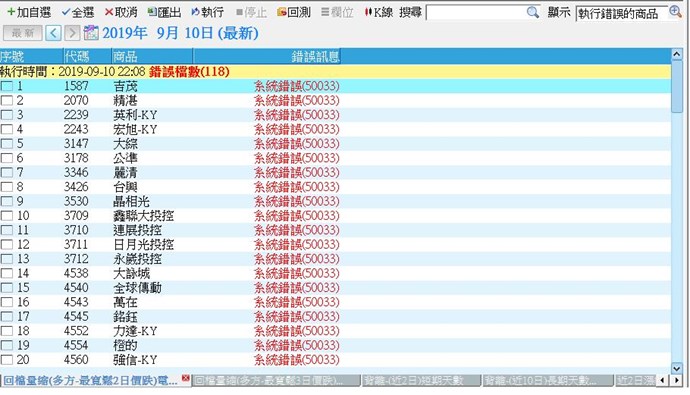Click the 加自選 add to watchlist button

[x=29, y=12]
